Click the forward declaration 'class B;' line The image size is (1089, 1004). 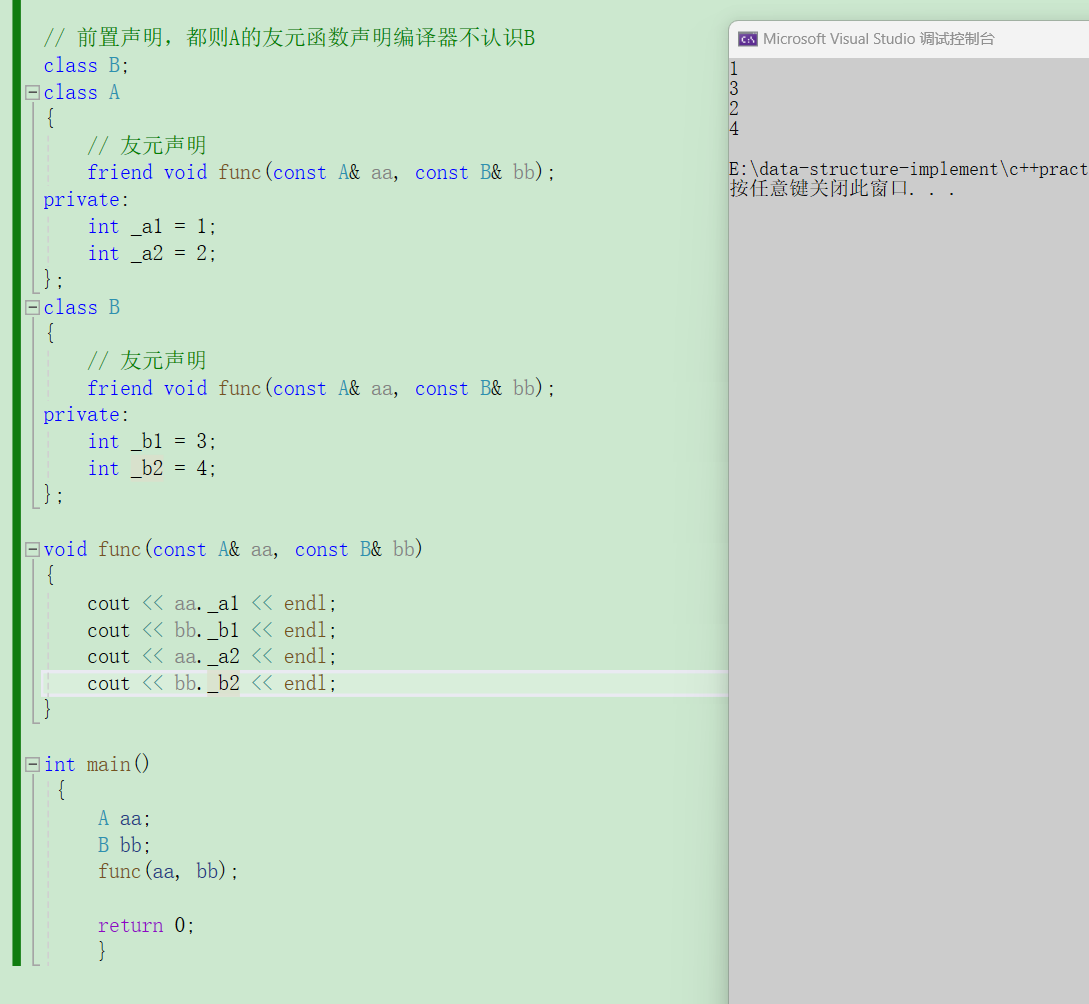click(x=86, y=65)
